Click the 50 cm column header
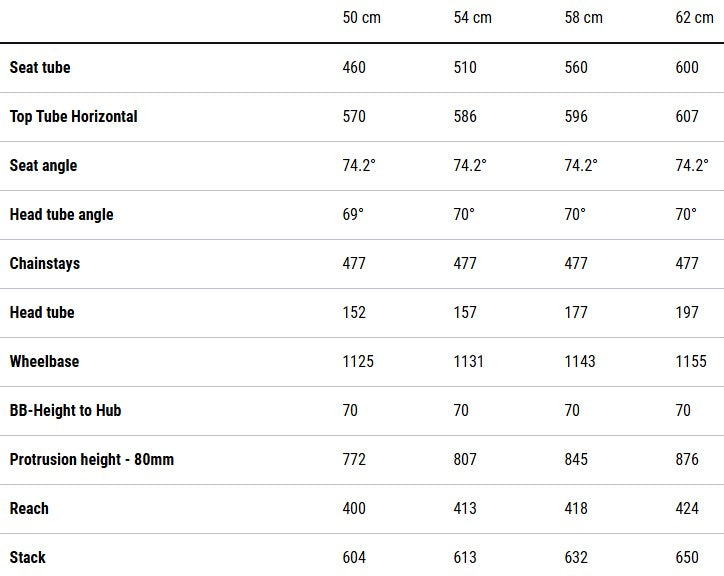Viewport: 724px width, 576px height. (x=361, y=18)
